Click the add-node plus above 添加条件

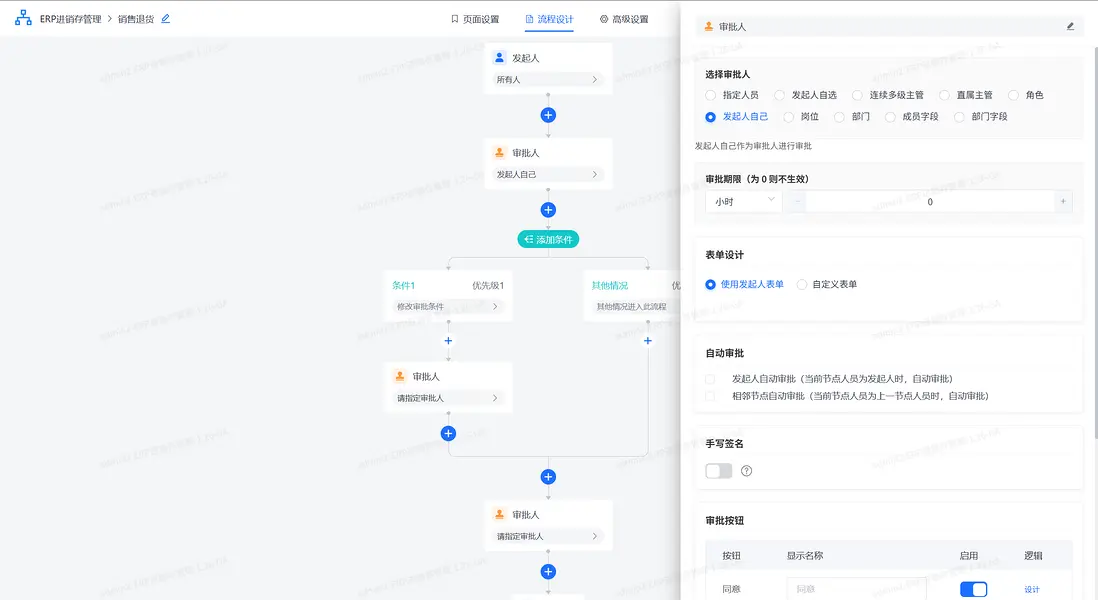pyautogui.click(x=548, y=209)
